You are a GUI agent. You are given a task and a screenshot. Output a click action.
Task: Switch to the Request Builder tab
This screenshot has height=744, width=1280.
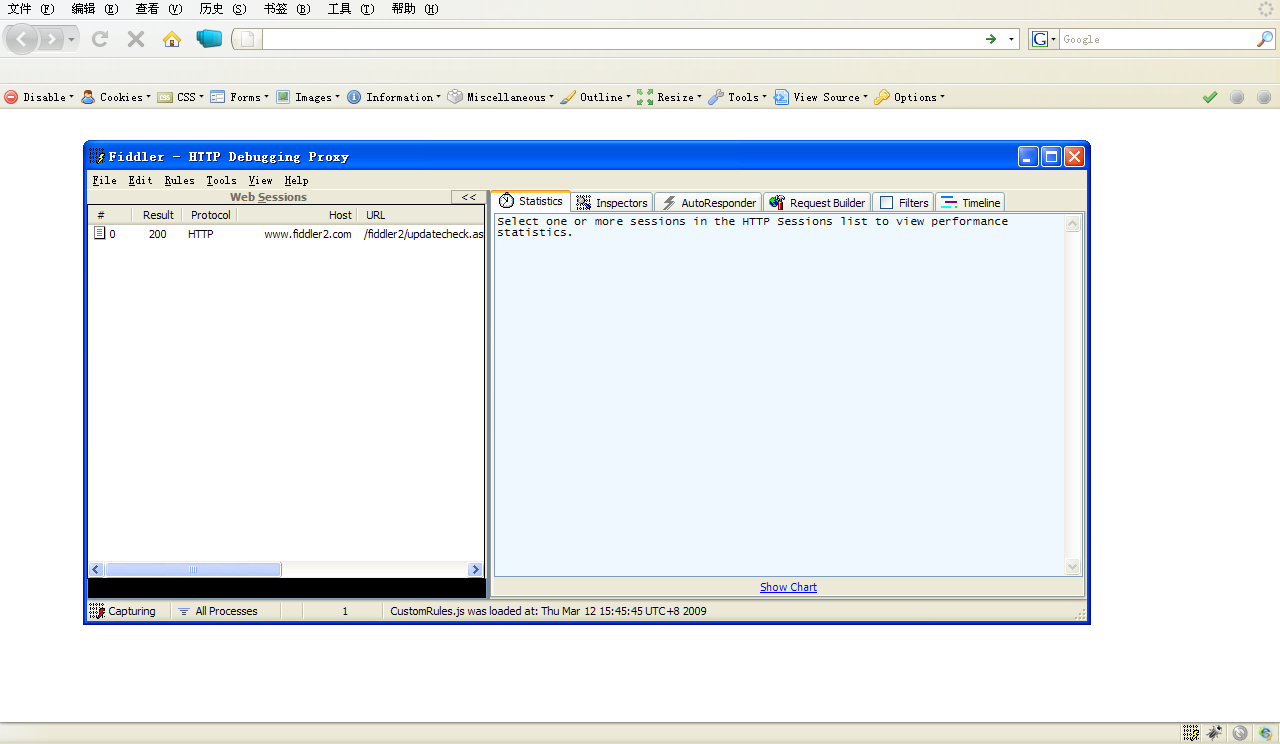pos(817,202)
